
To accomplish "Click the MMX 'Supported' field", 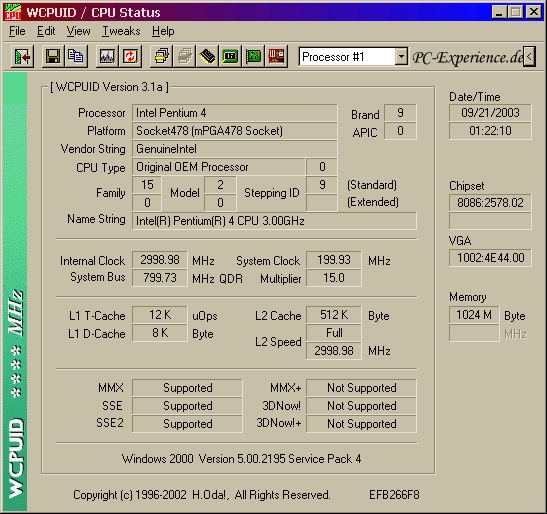I will pos(187,388).
